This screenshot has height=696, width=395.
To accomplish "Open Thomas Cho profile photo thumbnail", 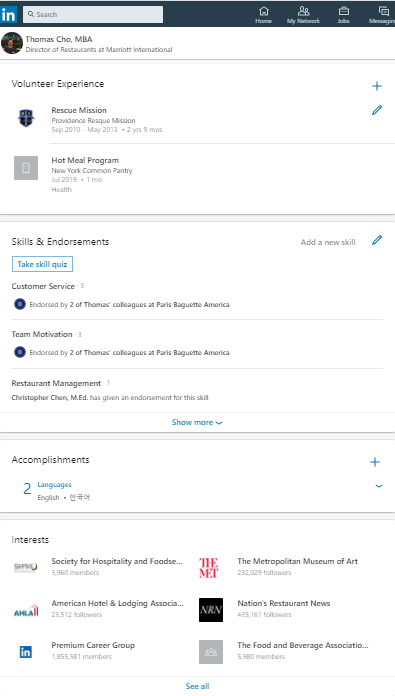I will pyautogui.click(x=12, y=43).
